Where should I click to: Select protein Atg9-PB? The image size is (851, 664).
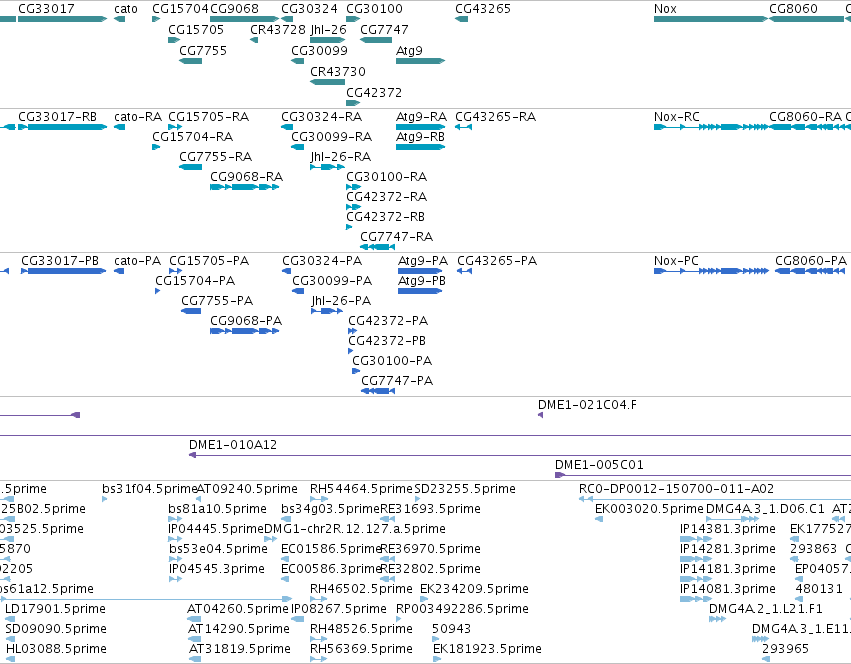click(420, 291)
